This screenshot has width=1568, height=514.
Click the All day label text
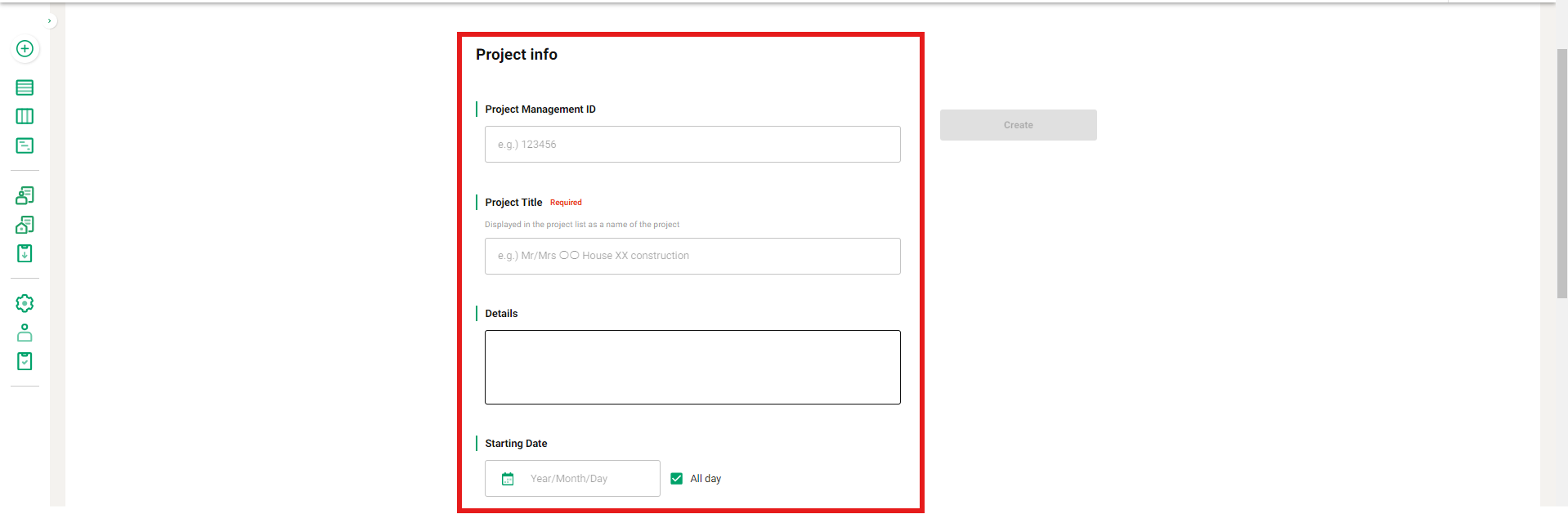(706, 479)
